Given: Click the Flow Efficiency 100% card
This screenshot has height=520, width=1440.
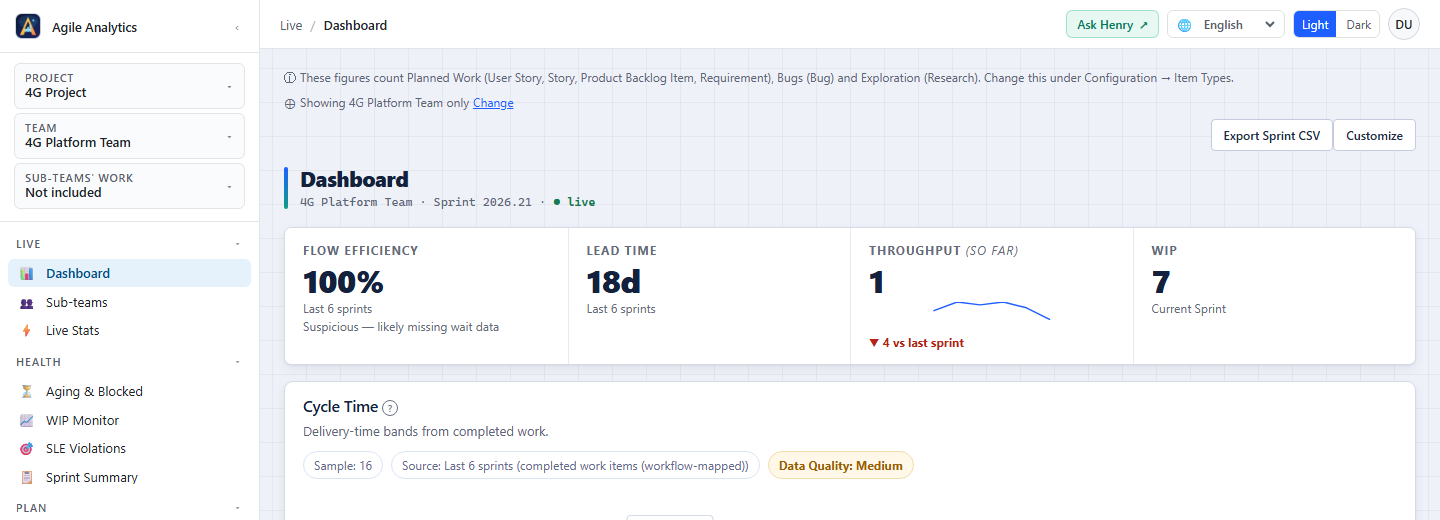Looking at the screenshot, I should click(x=427, y=296).
